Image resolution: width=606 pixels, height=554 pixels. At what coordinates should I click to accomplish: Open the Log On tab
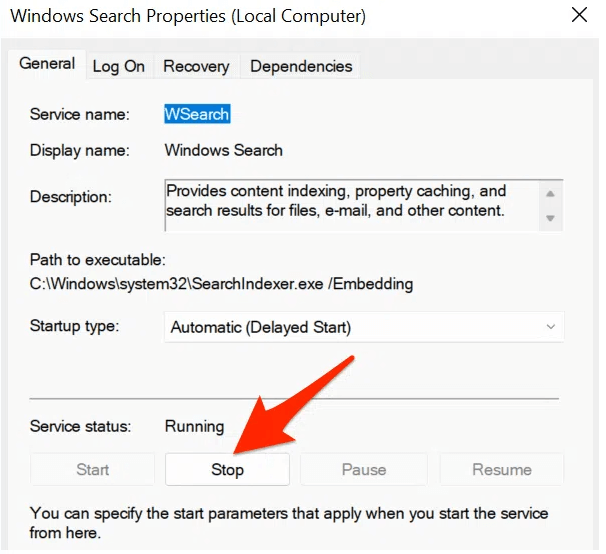119,66
